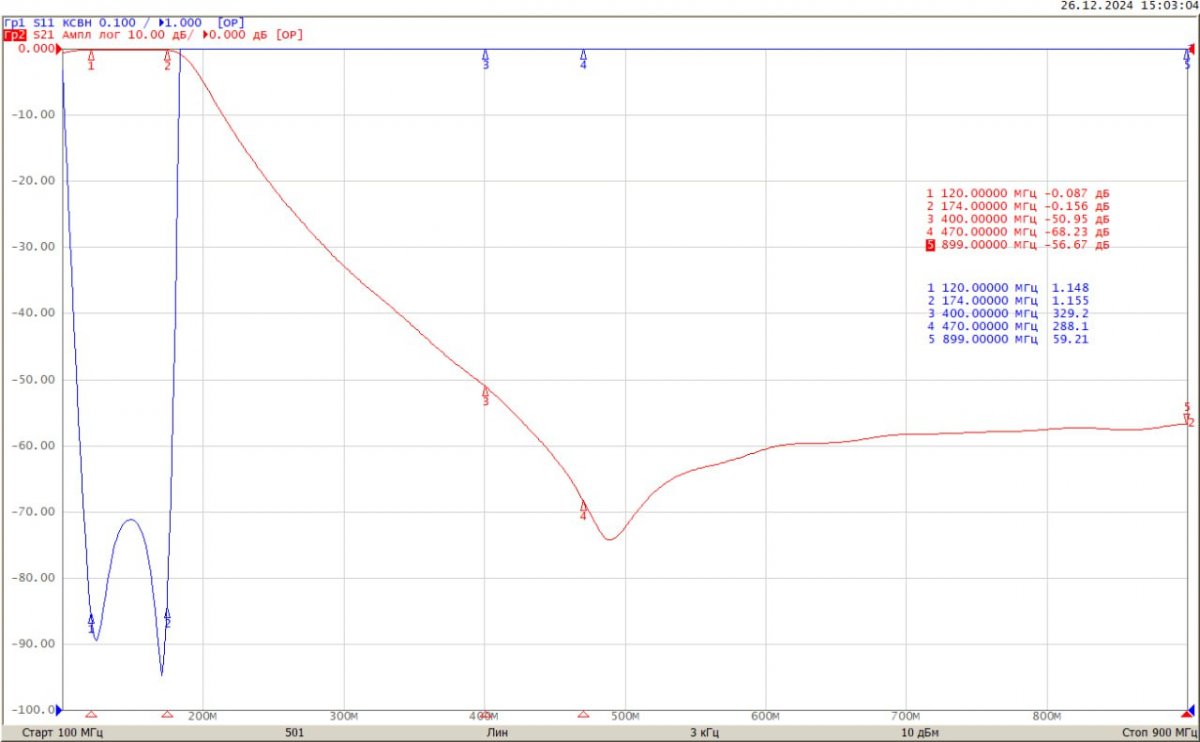Select blue table row 120.00000 МГц 1.148

[x=1008, y=288]
